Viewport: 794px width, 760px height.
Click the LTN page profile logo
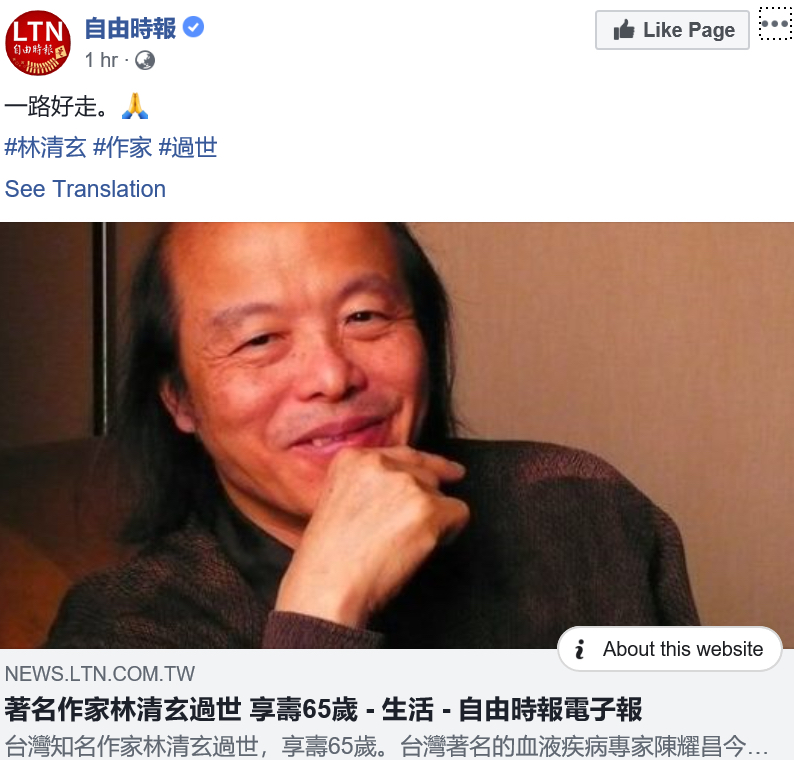[x=37, y=43]
